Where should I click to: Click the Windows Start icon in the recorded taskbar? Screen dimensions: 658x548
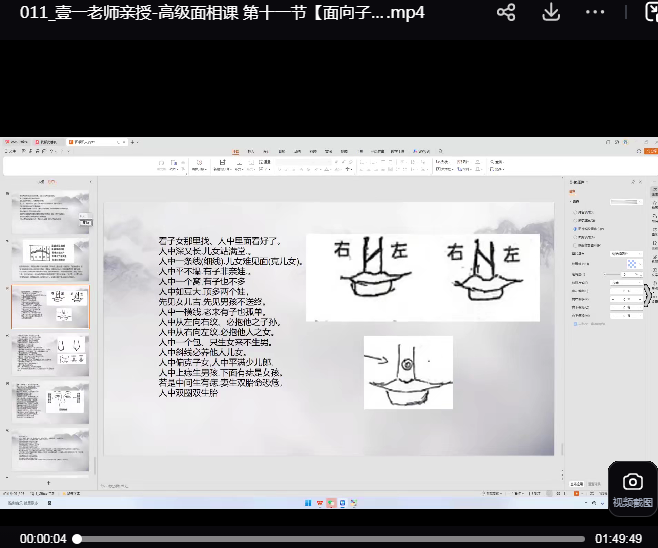pos(308,503)
